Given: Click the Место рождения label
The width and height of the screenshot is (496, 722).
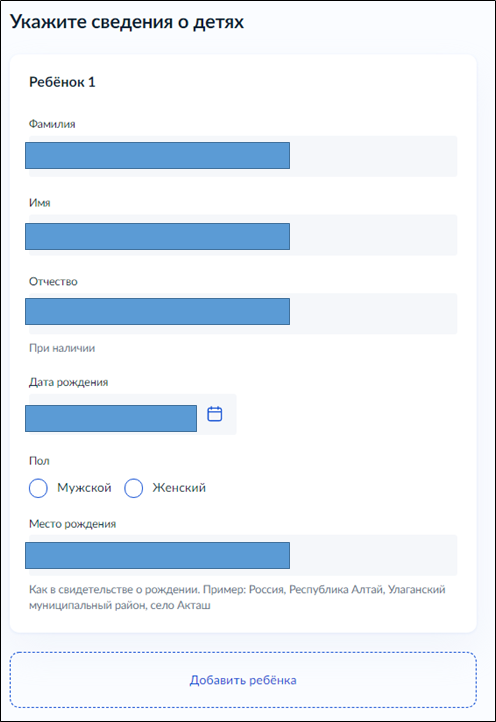Looking at the screenshot, I should tap(73, 524).
